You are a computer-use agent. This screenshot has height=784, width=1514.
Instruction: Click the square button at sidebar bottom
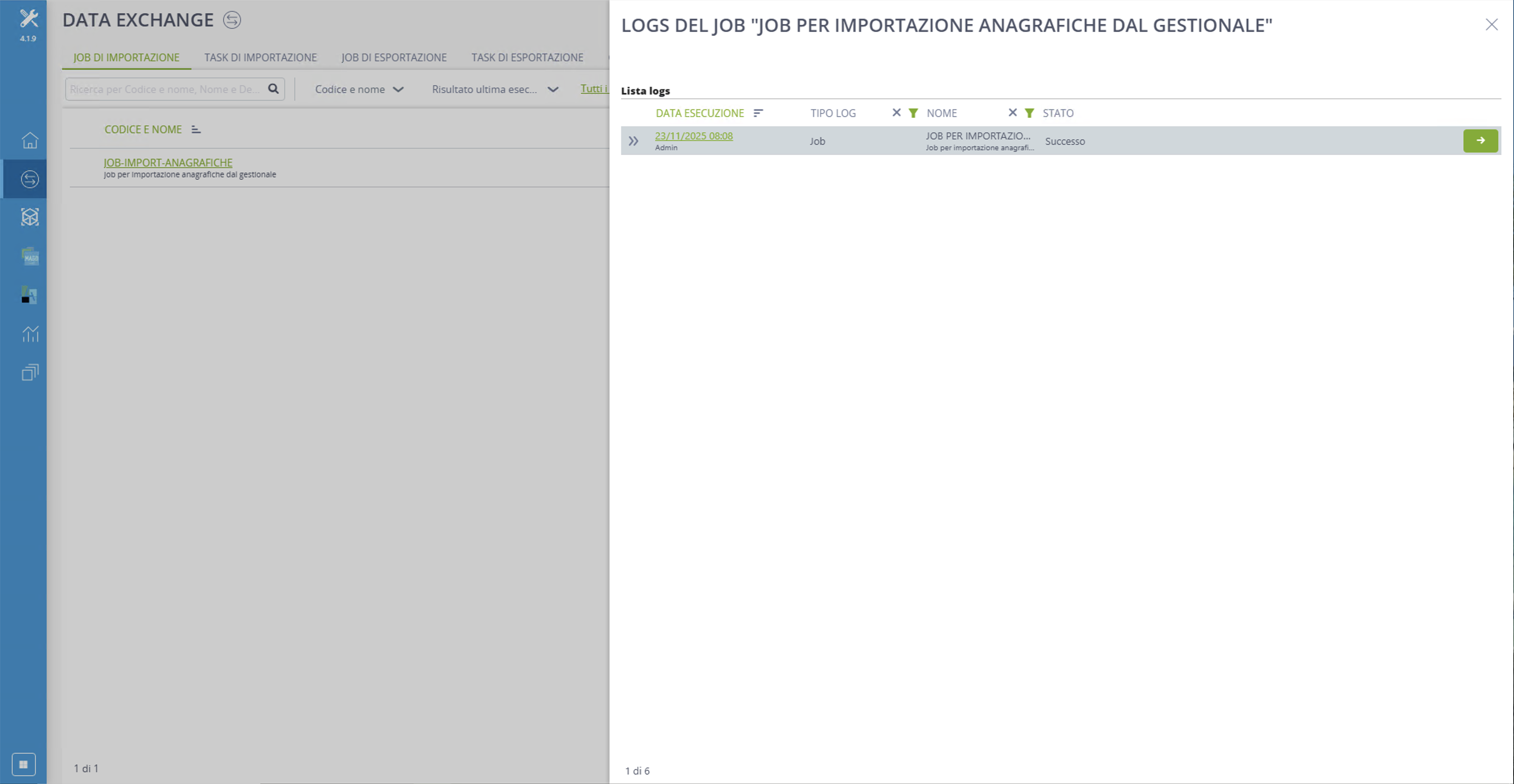[x=24, y=764]
